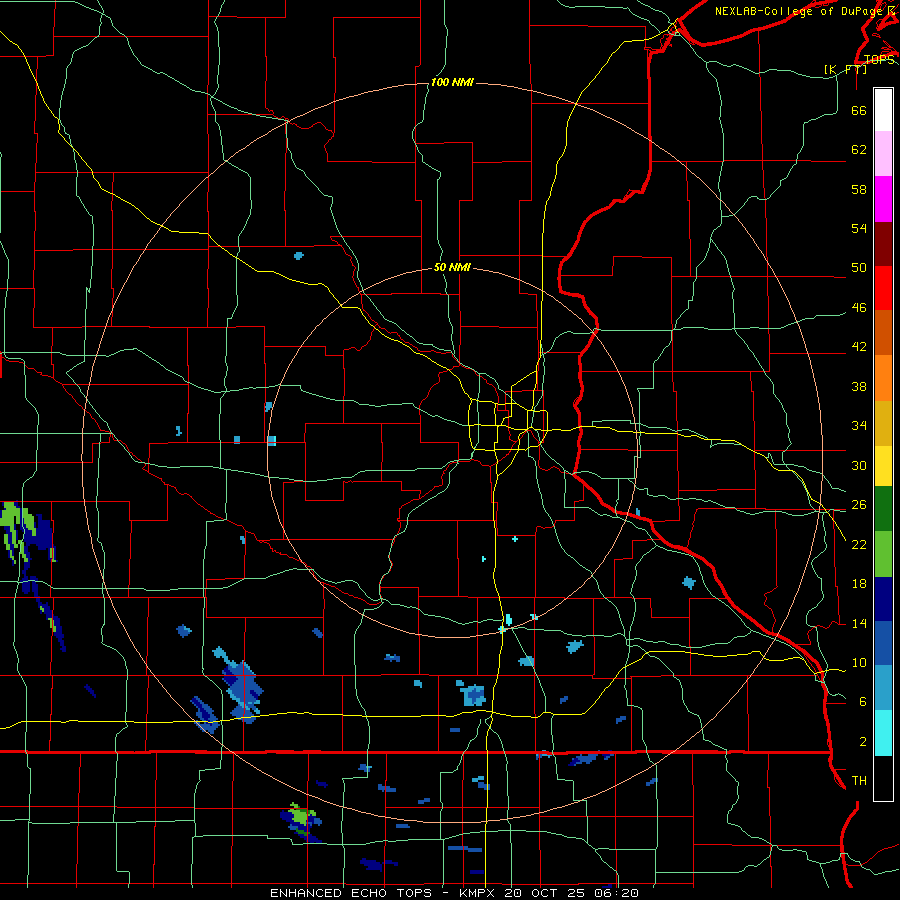Click the "ENHANCED ECHO TOPS" caption text
The image size is (900, 900).
point(351,893)
